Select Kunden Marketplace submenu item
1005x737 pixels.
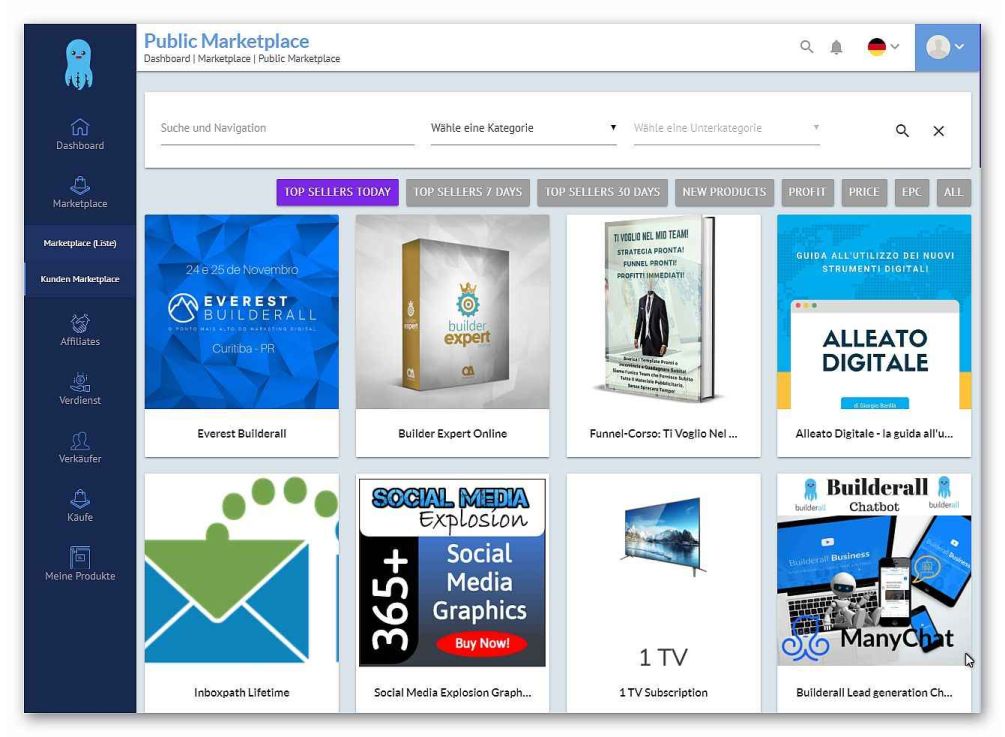[x=79, y=279]
